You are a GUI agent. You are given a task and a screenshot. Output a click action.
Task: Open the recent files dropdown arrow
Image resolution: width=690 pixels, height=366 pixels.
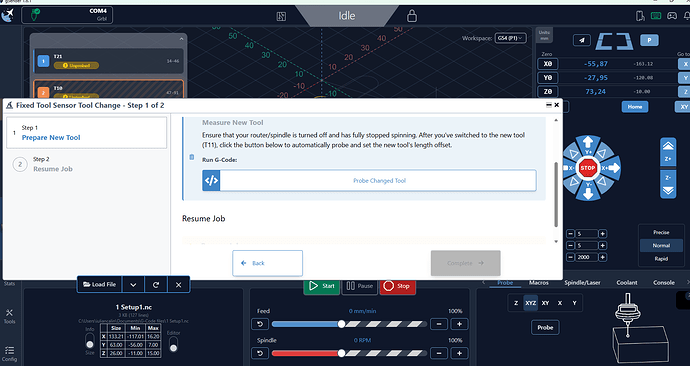click(133, 285)
